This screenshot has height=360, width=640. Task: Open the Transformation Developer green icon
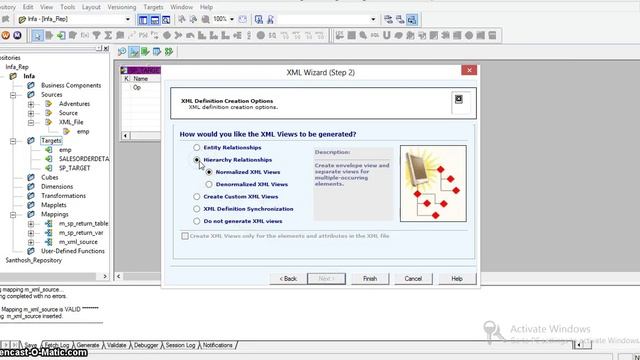[145, 52]
